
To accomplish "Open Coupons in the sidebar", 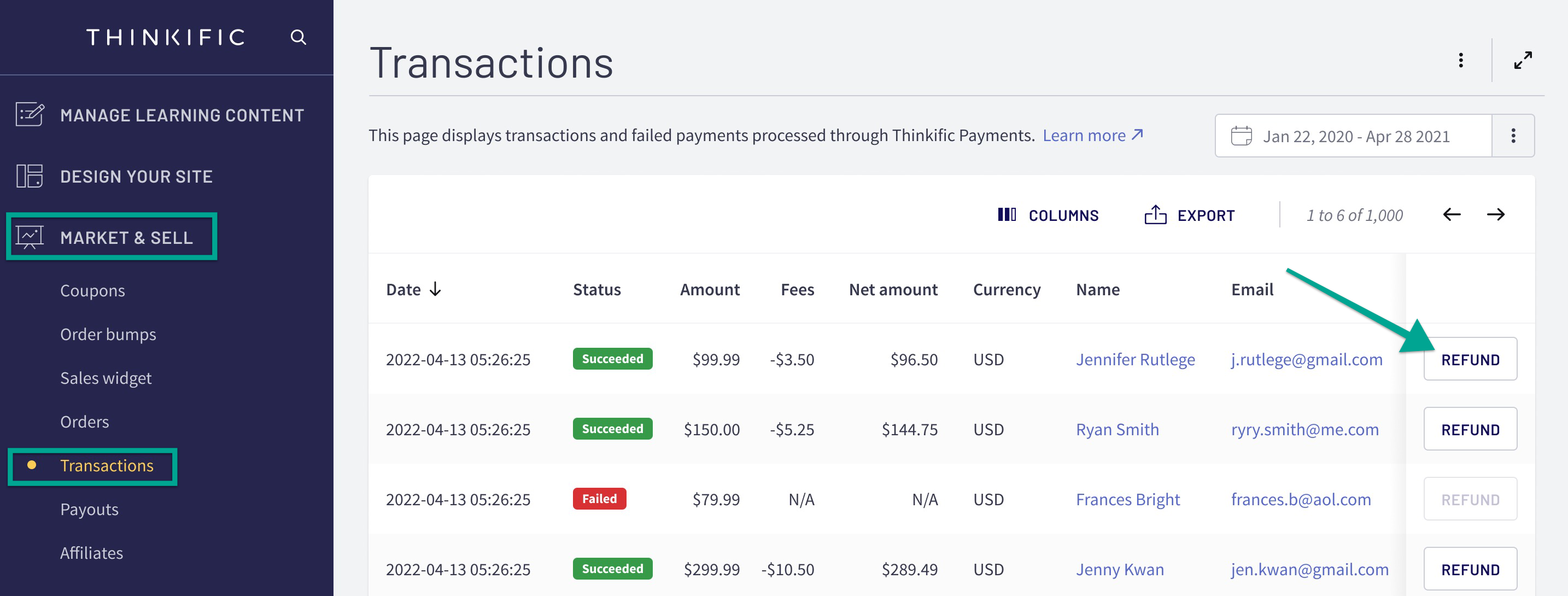I will (92, 290).
